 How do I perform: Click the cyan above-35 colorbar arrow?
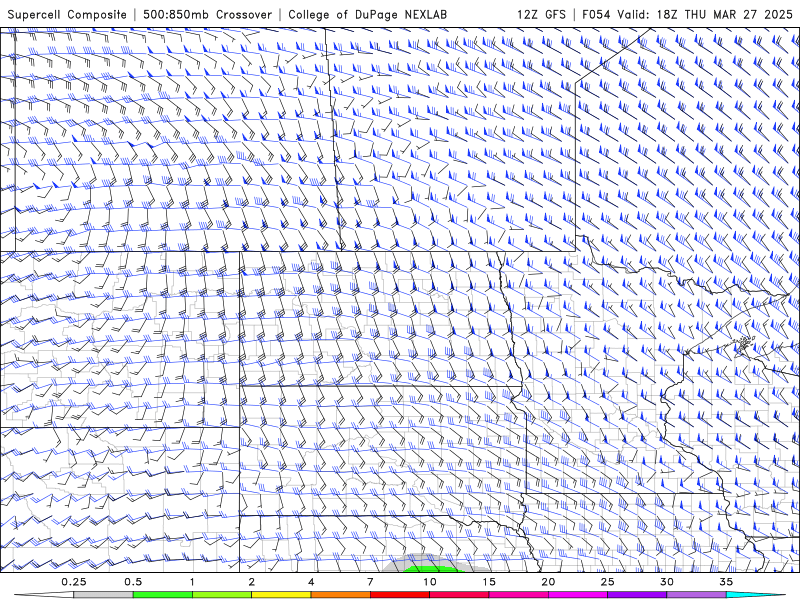pos(755,595)
